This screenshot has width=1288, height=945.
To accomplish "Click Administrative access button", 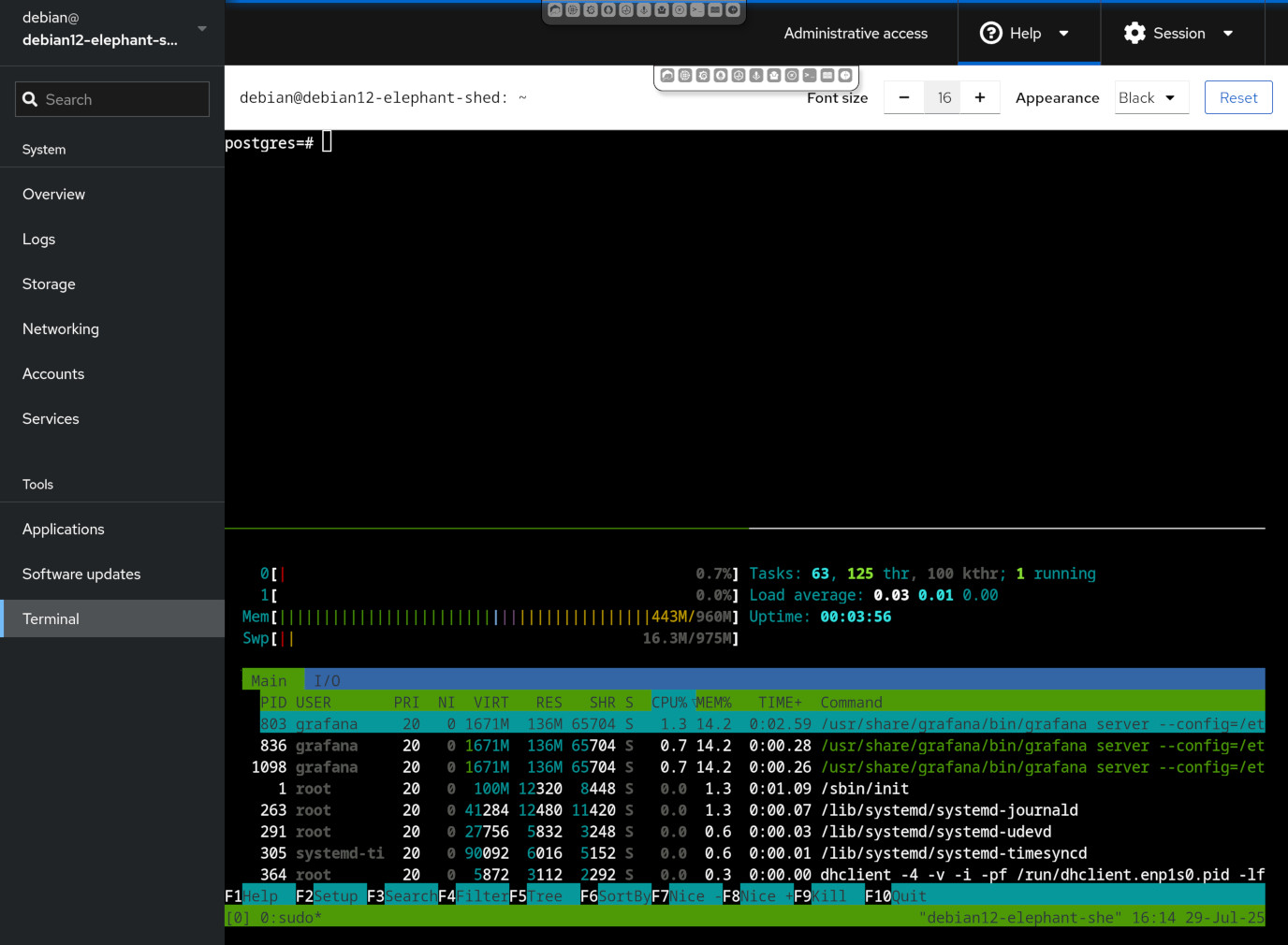I will pos(856,33).
